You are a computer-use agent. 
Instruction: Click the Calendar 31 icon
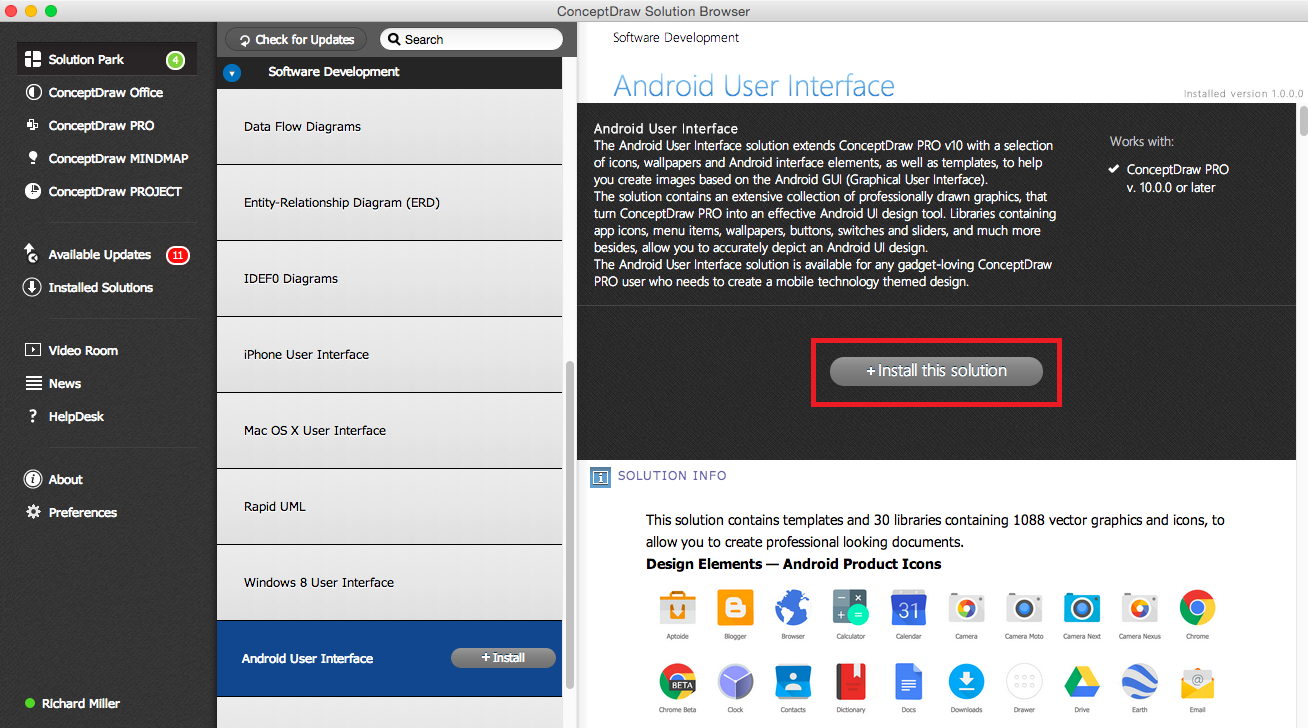click(x=909, y=607)
